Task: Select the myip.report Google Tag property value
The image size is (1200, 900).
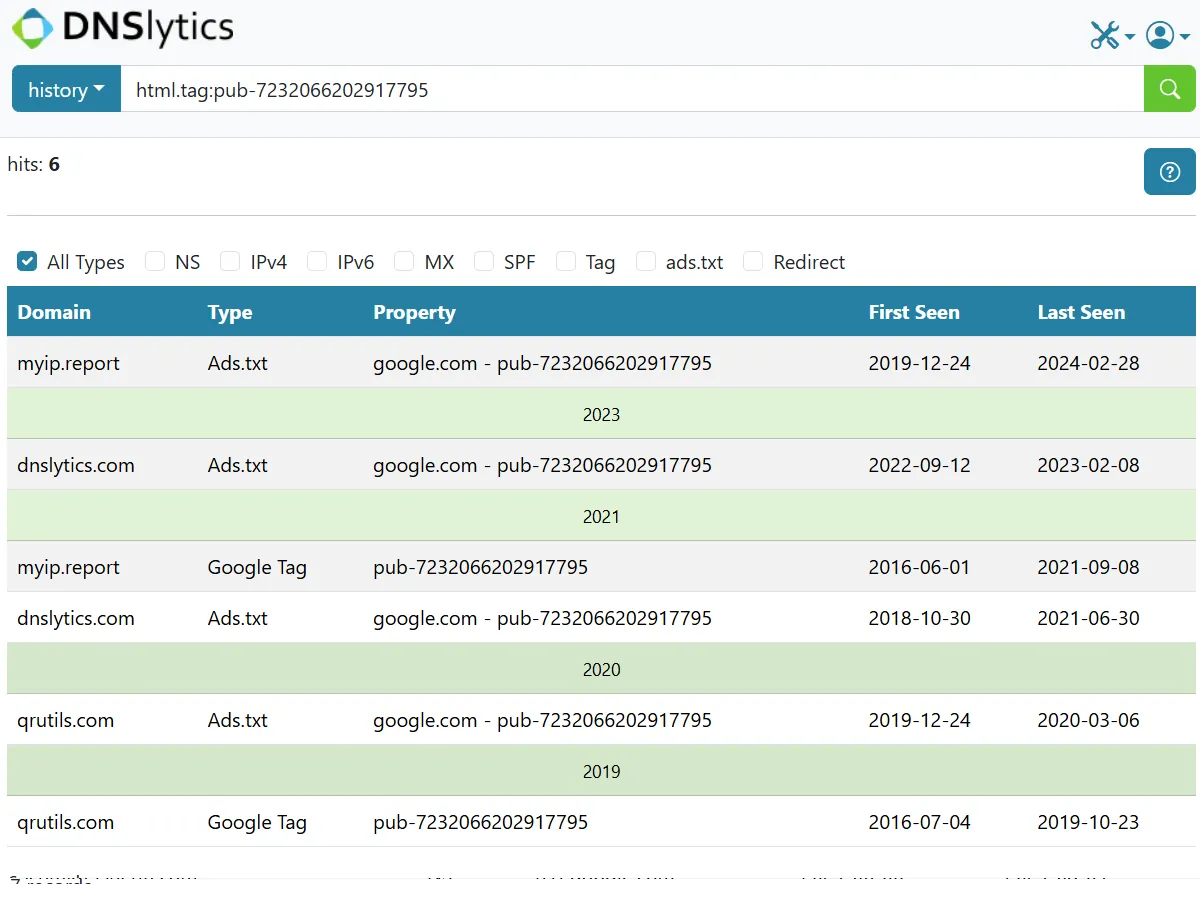Action: pyautogui.click(x=481, y=567)
